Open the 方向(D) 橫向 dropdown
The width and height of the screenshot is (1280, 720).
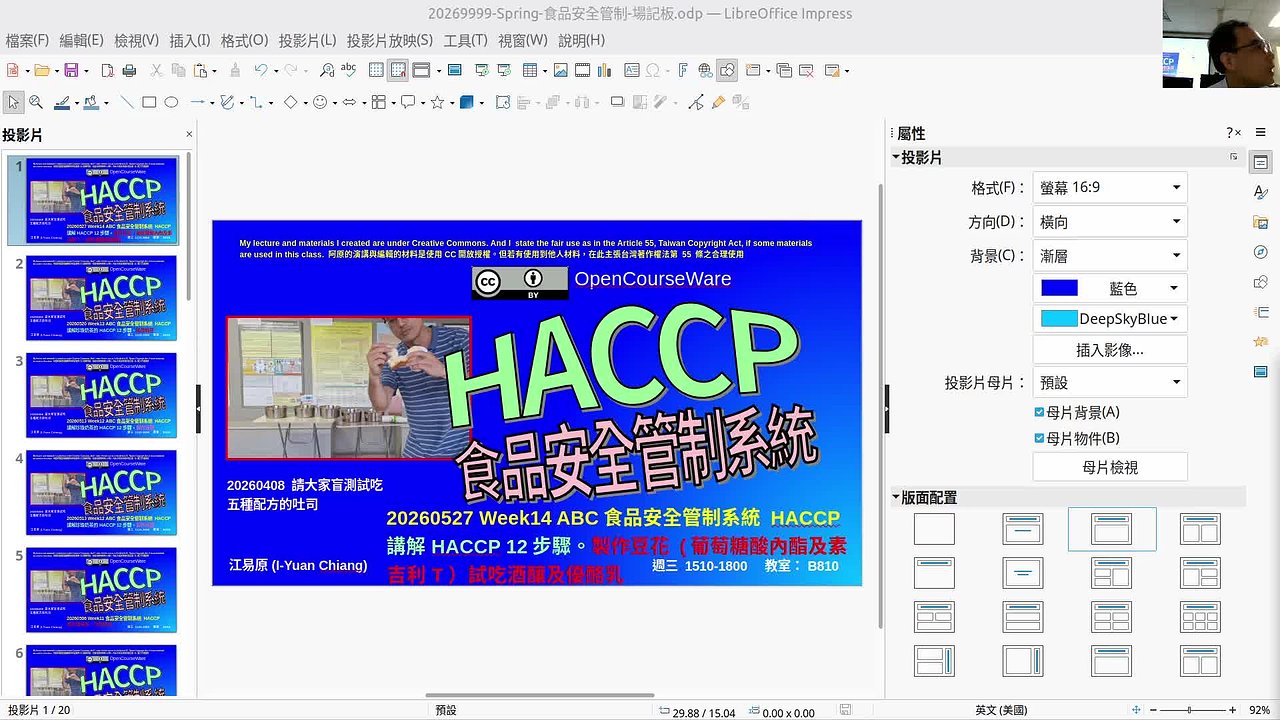tap(1110, 222)
